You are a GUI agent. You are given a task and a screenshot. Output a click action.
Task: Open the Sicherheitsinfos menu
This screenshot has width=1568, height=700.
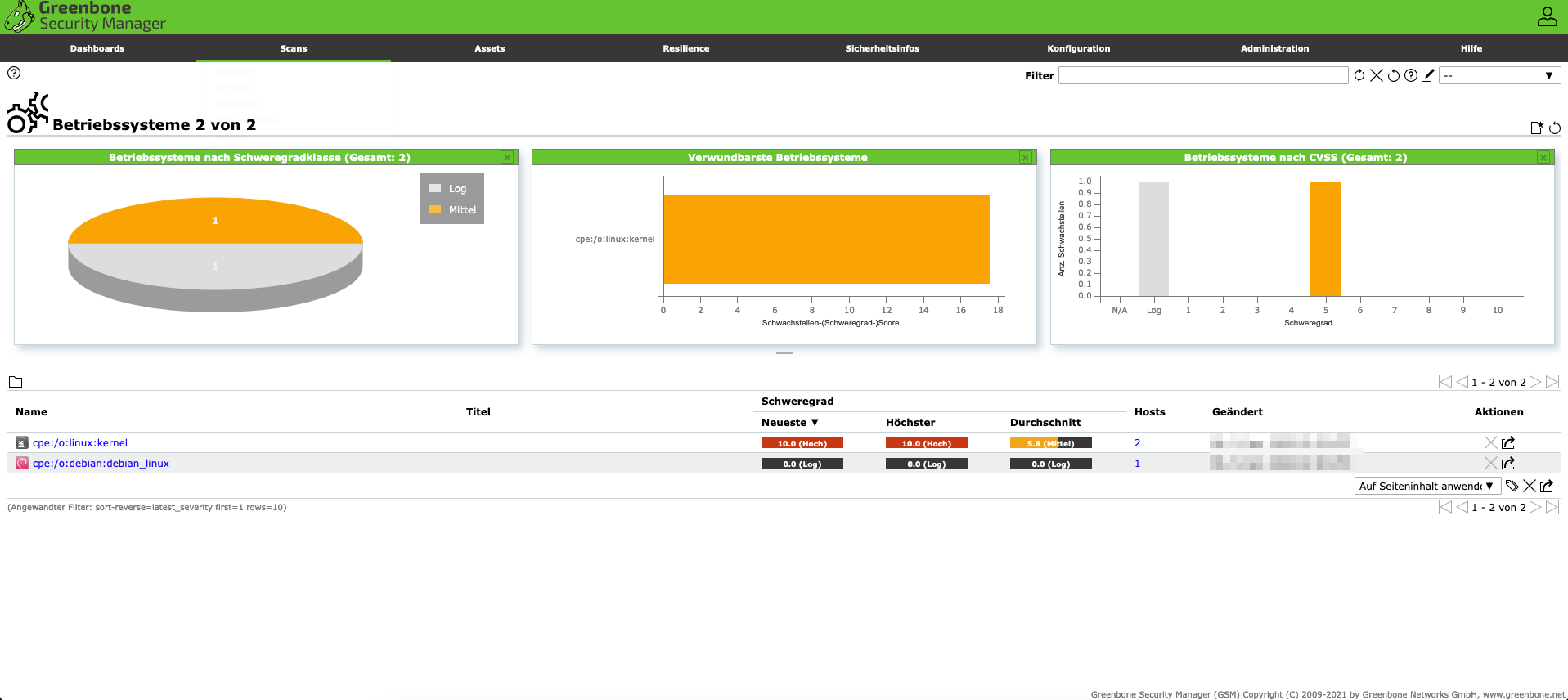tap(882, 48)
